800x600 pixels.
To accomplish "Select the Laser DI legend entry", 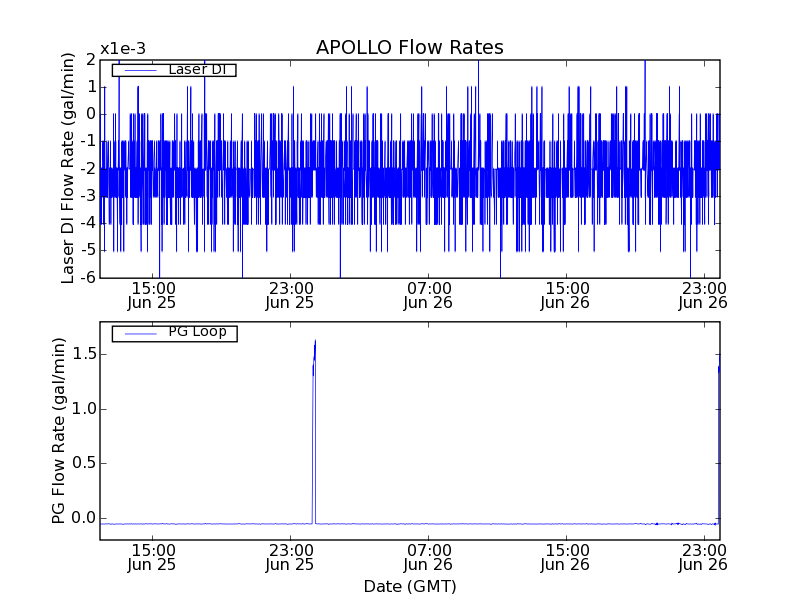I will (174, 69).
